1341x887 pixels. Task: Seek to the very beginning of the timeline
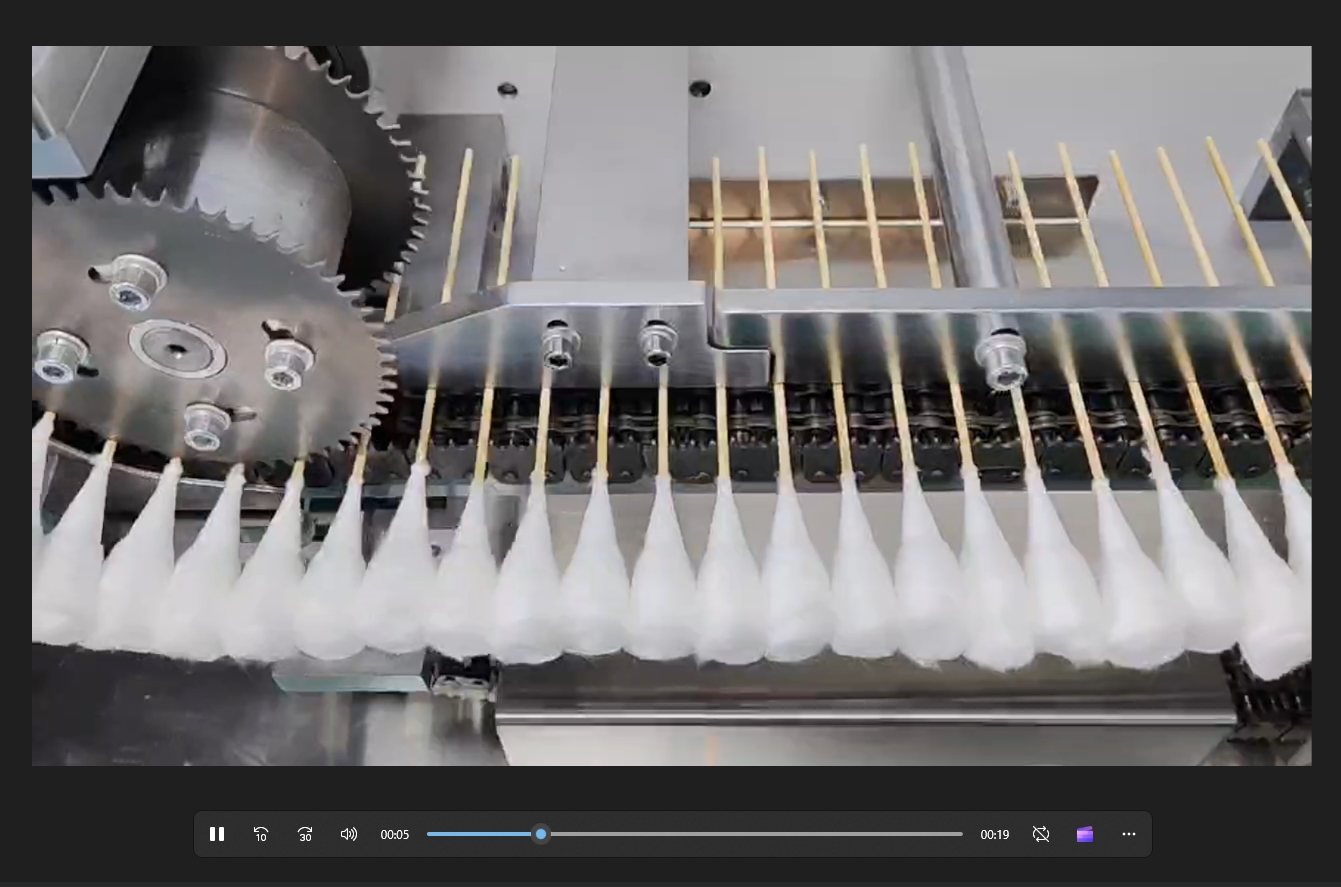tap(429, 834)
